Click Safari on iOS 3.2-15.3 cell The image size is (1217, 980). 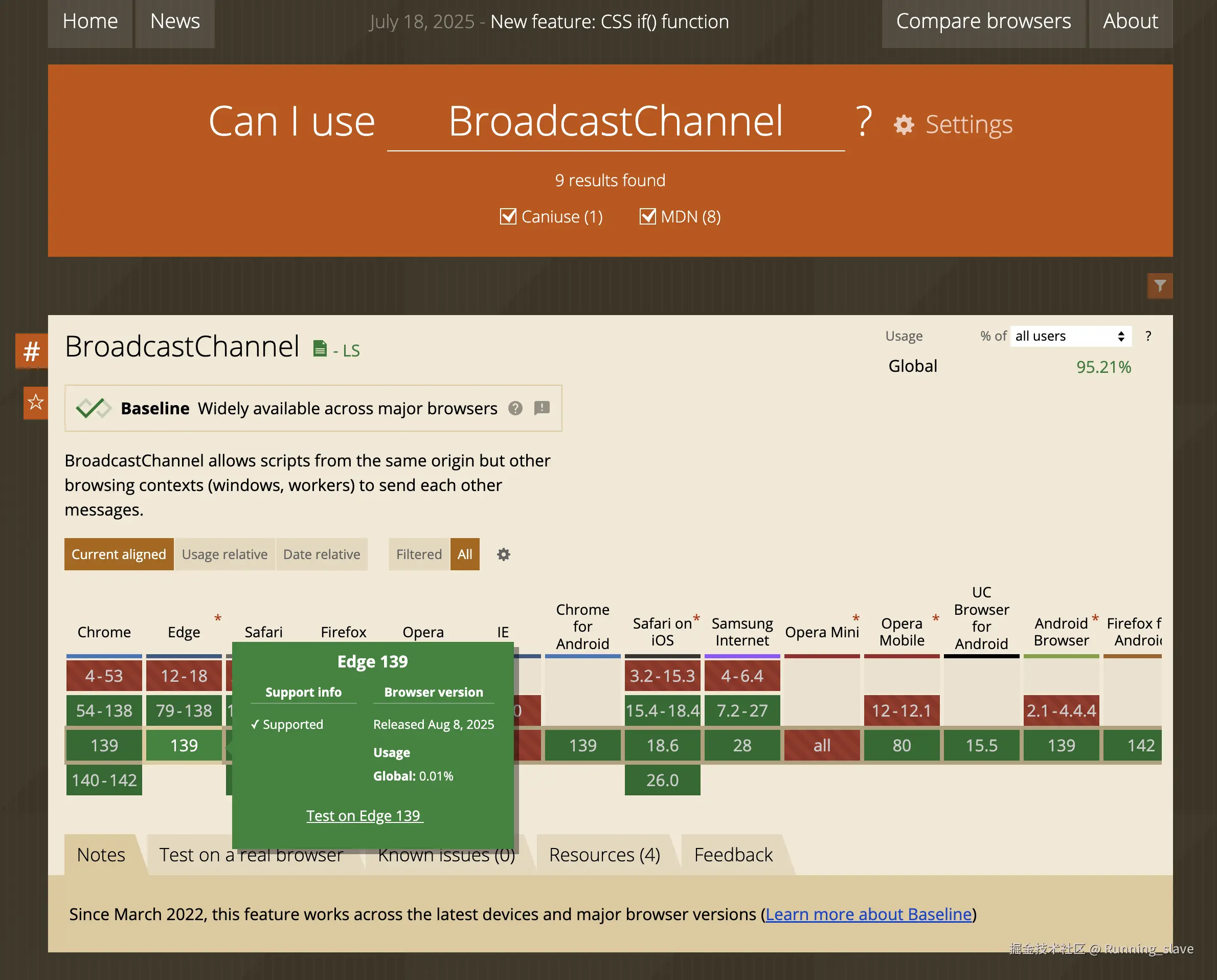[663, 676]
